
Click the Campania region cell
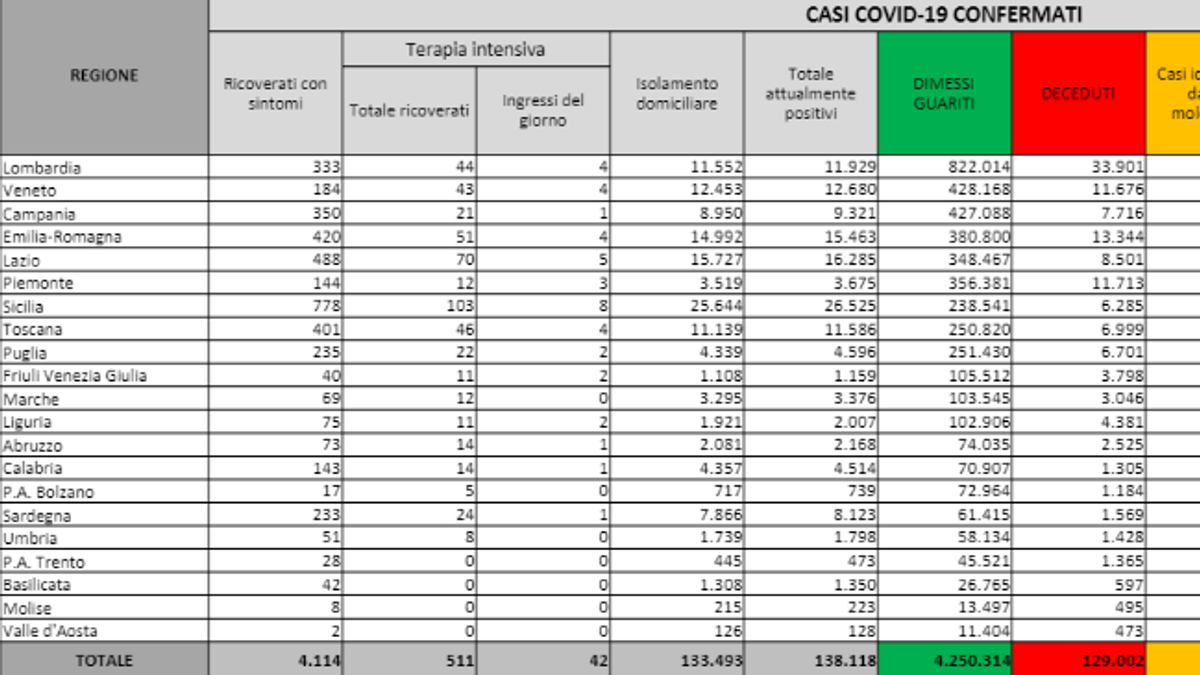[104, 213]
